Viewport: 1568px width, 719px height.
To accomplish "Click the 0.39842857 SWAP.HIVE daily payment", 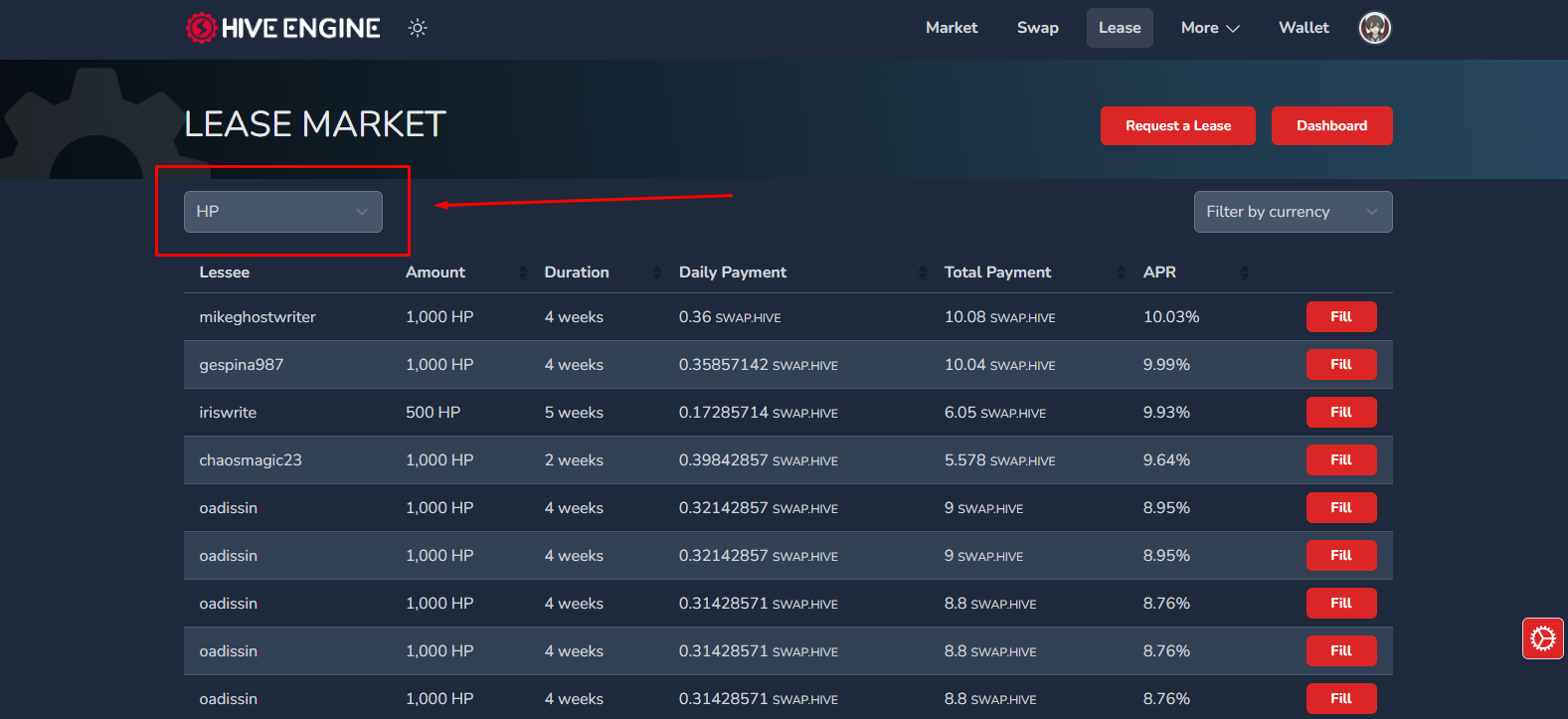I will (759, 460).
